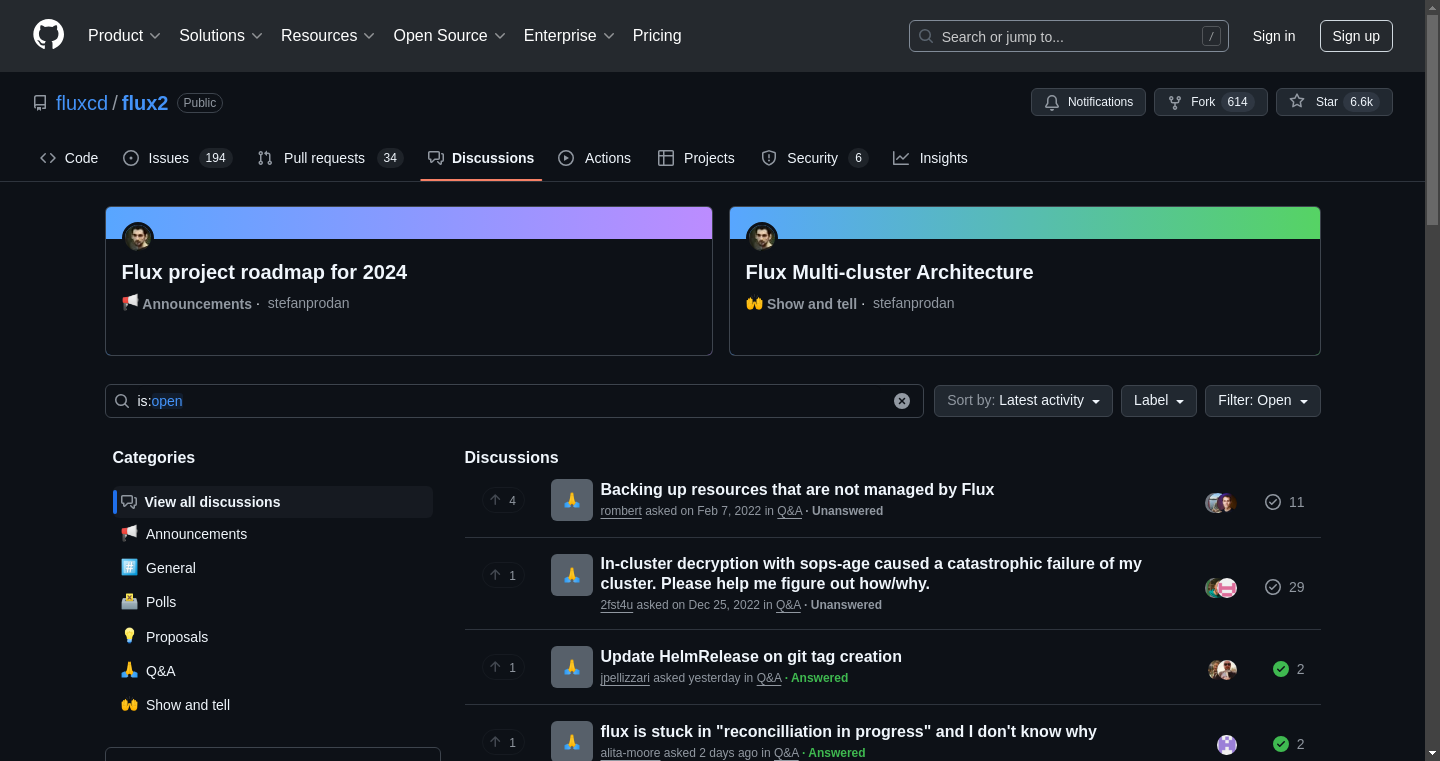Star the flux2 repository
This screenshot has height=761, width=1440.
coord(1334,102)
